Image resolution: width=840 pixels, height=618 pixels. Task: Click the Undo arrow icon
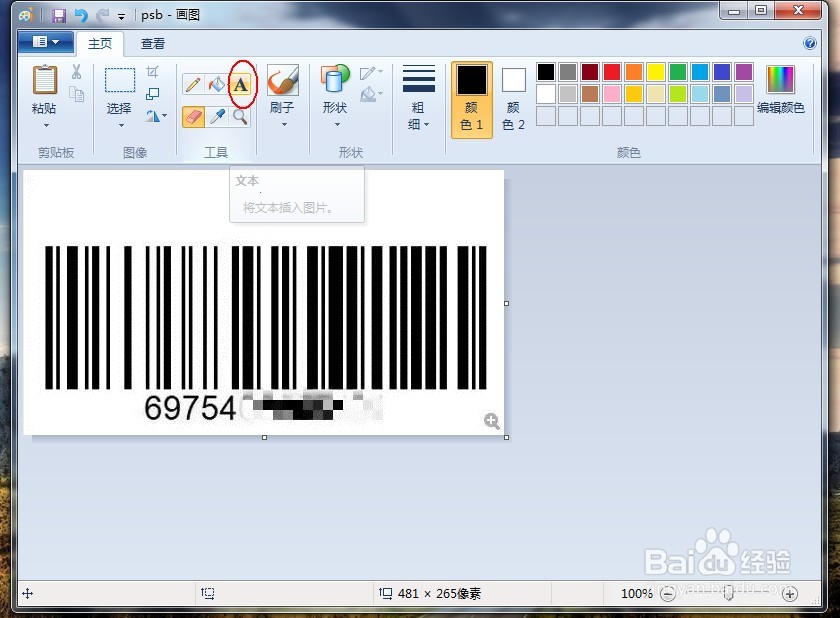pos(81,15)
